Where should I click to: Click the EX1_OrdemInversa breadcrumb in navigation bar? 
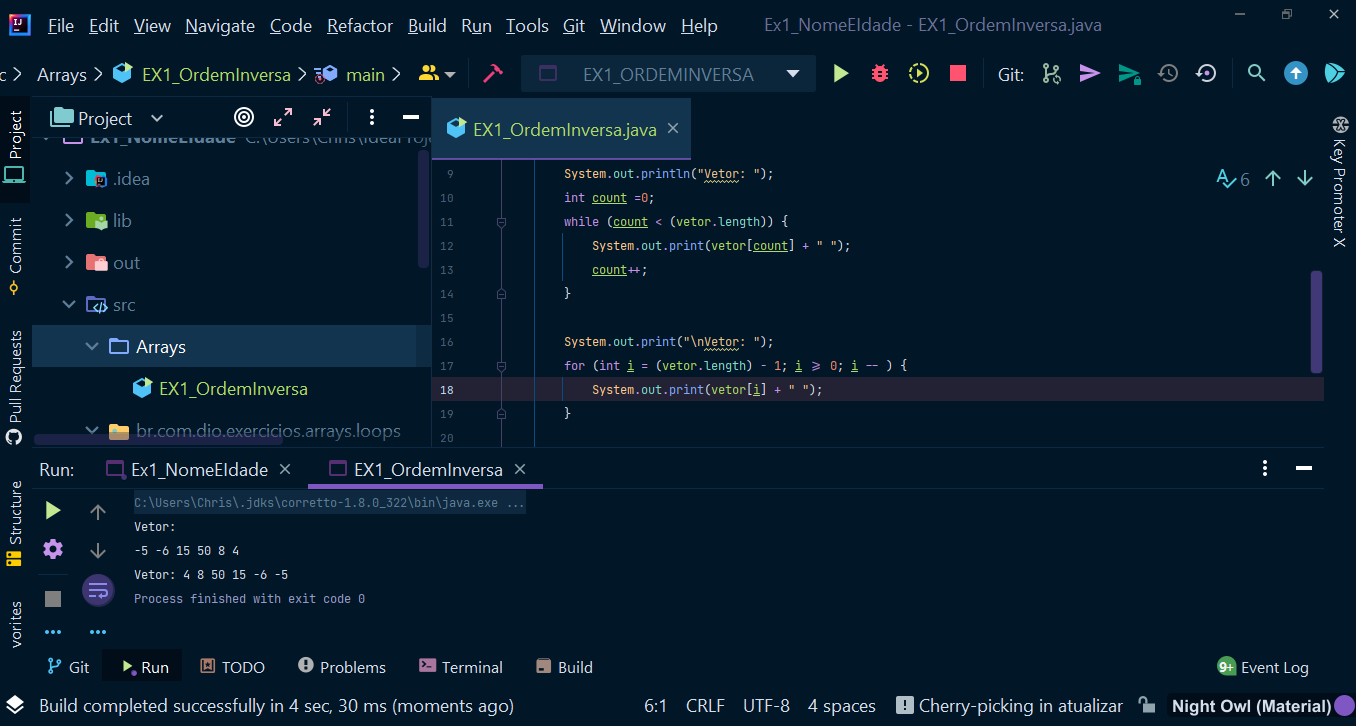tap(216, 74)
